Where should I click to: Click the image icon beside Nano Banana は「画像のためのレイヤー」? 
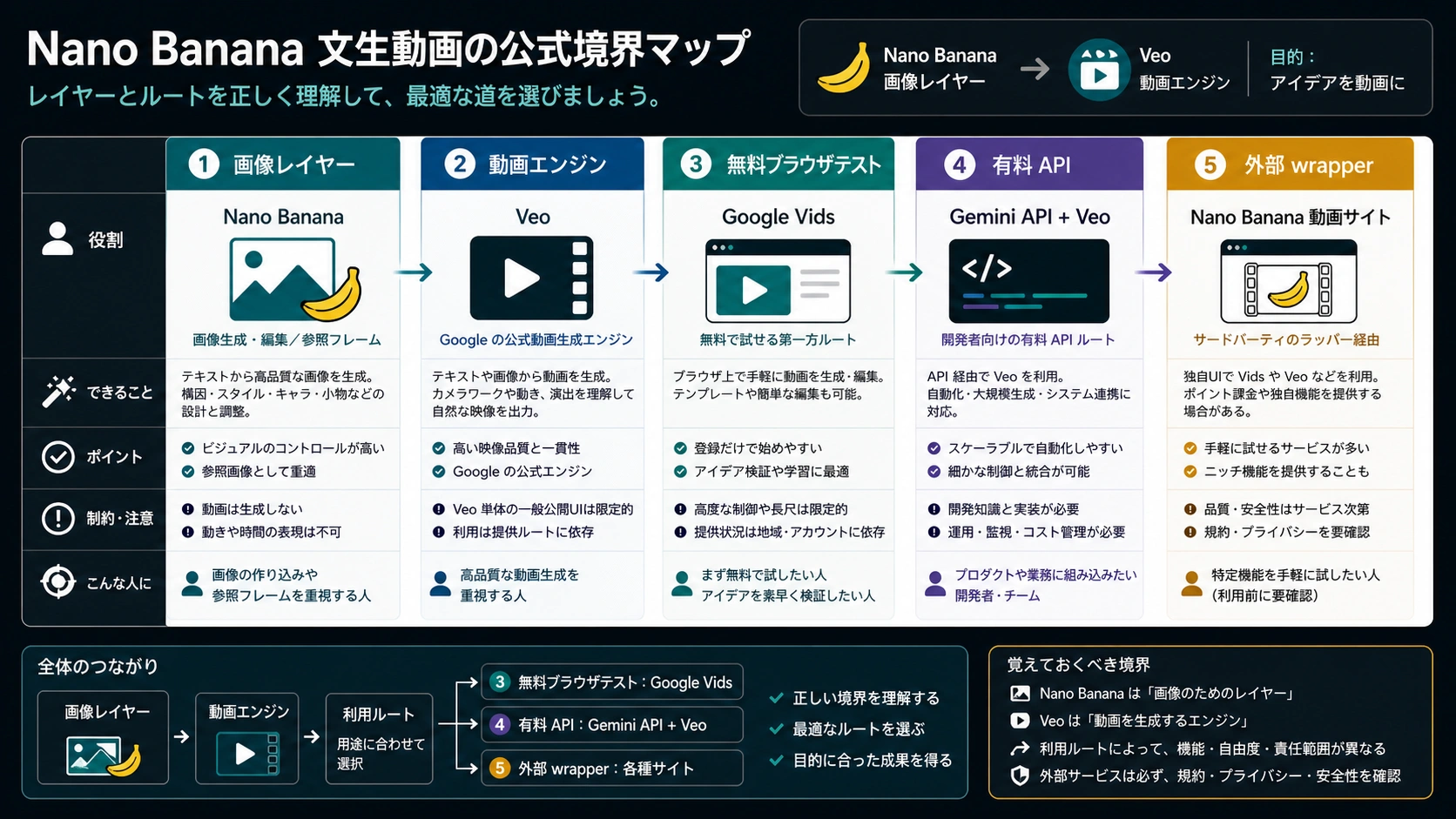1020,694
